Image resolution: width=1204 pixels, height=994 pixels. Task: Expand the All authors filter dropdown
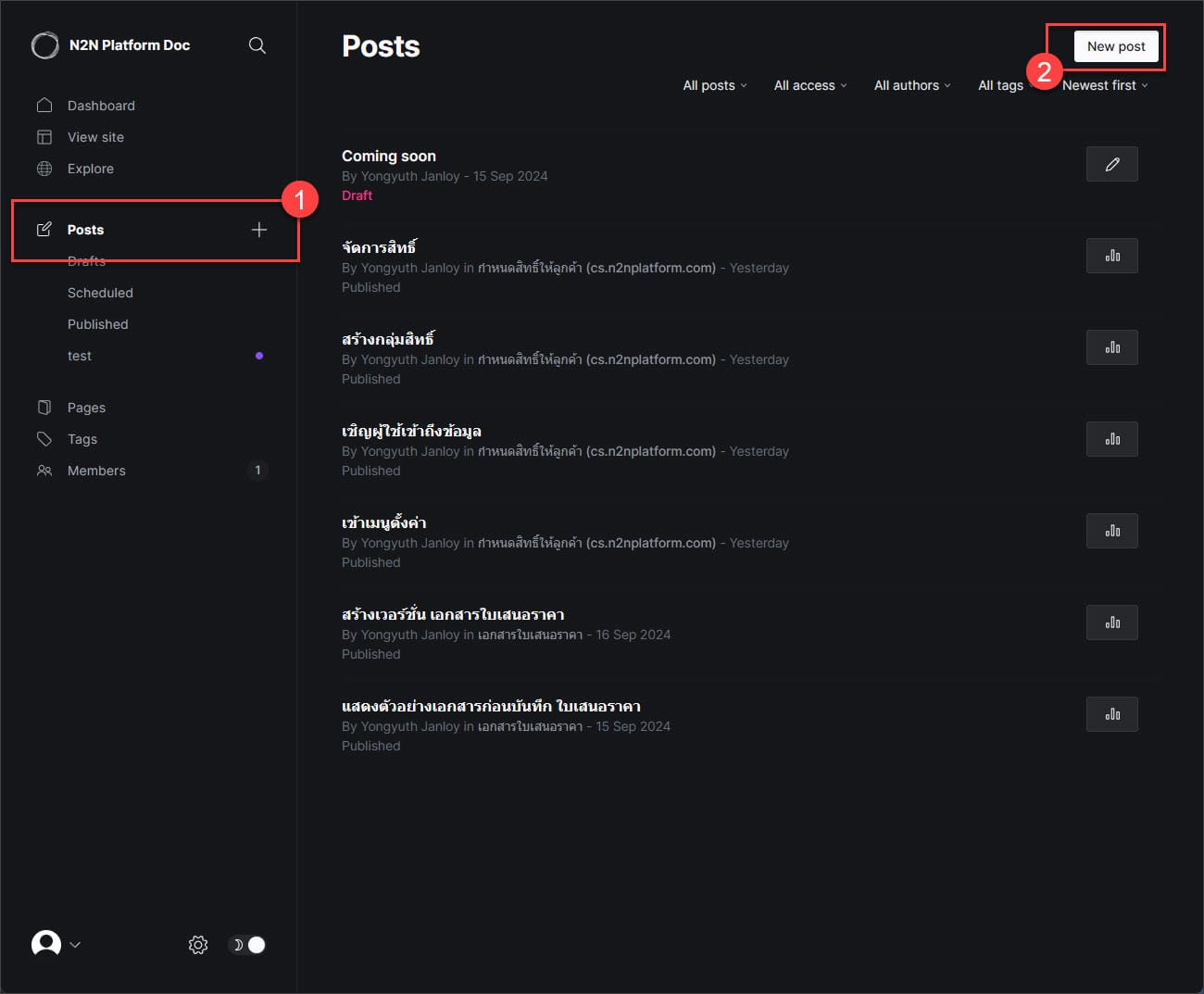point(911,85)
